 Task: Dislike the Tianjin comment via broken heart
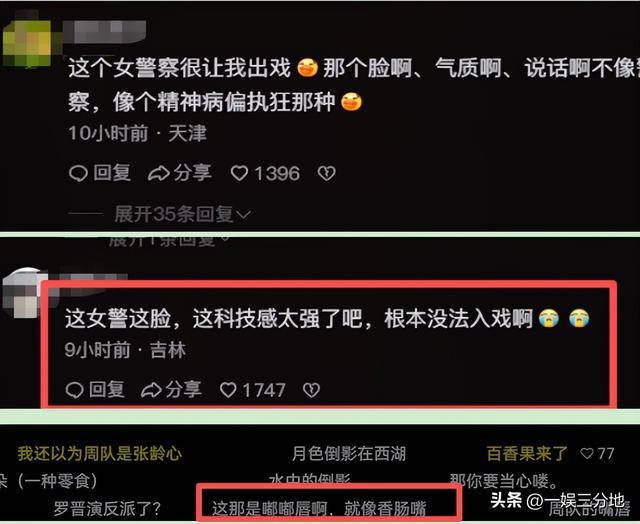click(327, 173)
